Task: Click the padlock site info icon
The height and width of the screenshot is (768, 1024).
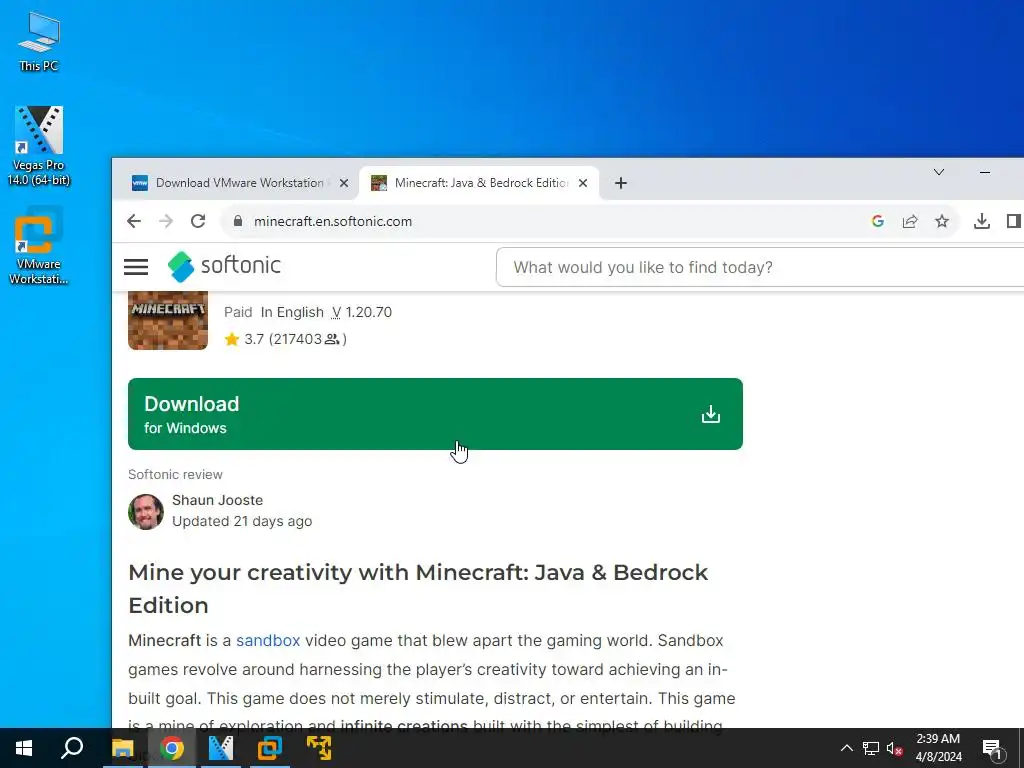Action: click(x=238, y=221)
